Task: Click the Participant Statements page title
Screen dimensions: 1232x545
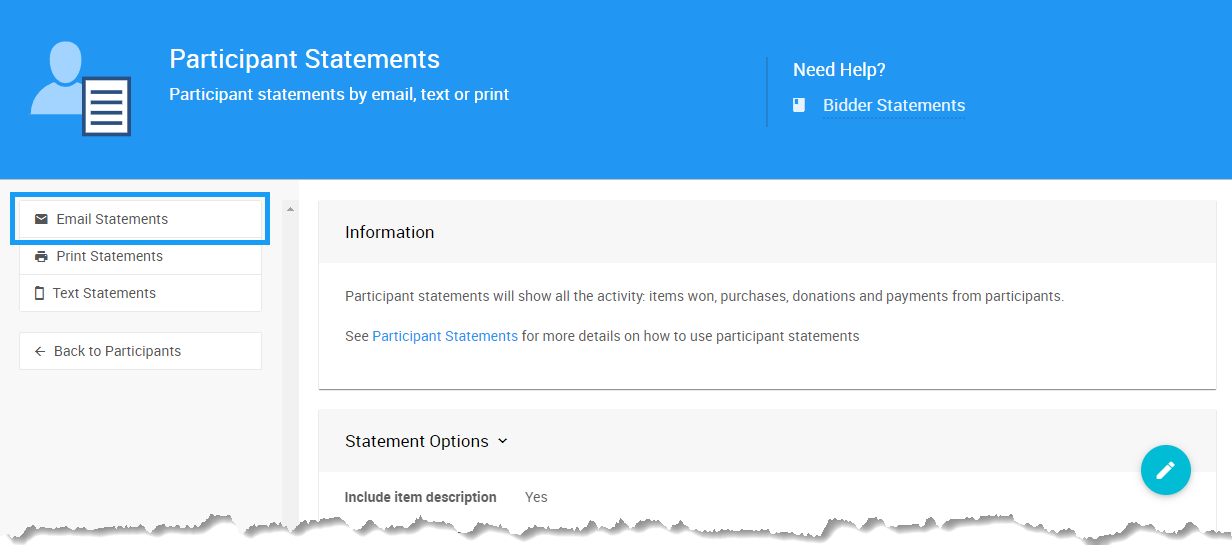Action: point(304,59)
